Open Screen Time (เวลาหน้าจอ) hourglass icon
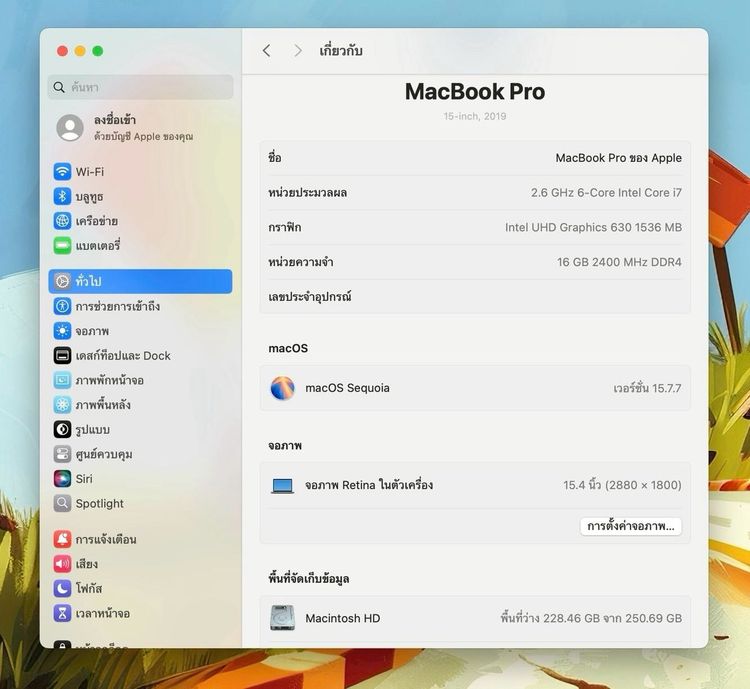Screen dimensions: 750x689 62,613
